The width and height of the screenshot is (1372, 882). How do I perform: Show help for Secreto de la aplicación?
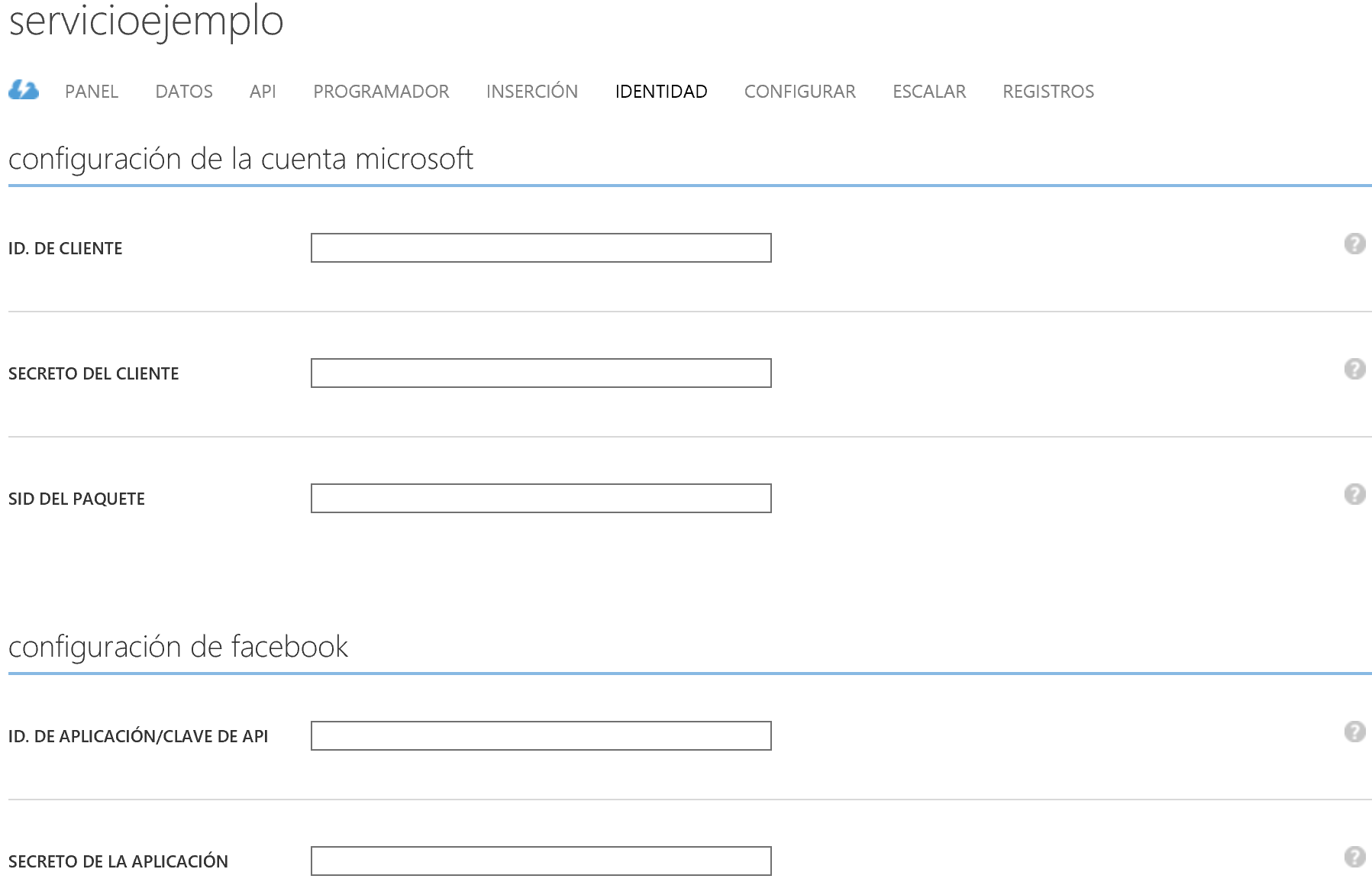1354,857
